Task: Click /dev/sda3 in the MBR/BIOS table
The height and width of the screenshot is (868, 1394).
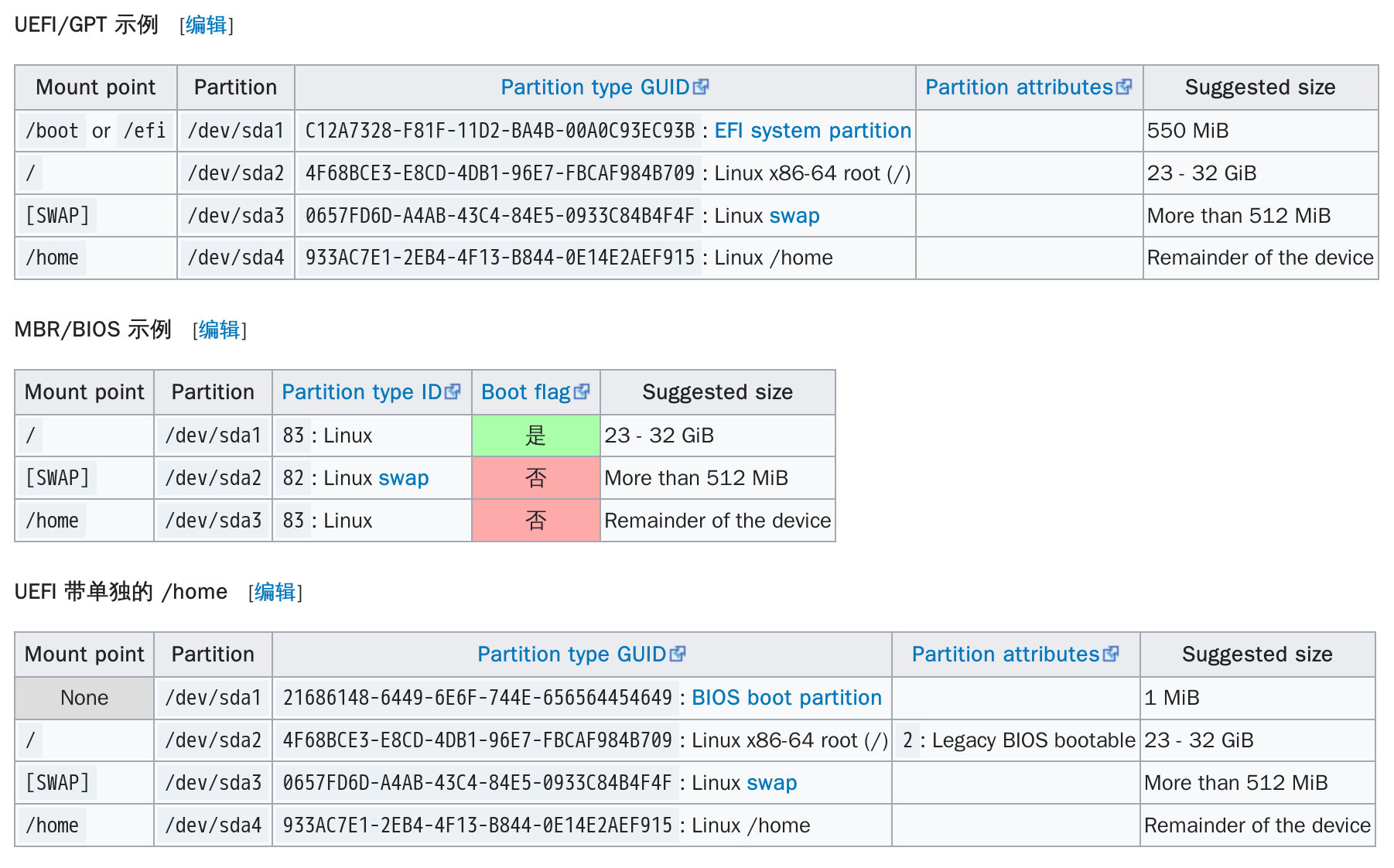Action: click(214, 521)
